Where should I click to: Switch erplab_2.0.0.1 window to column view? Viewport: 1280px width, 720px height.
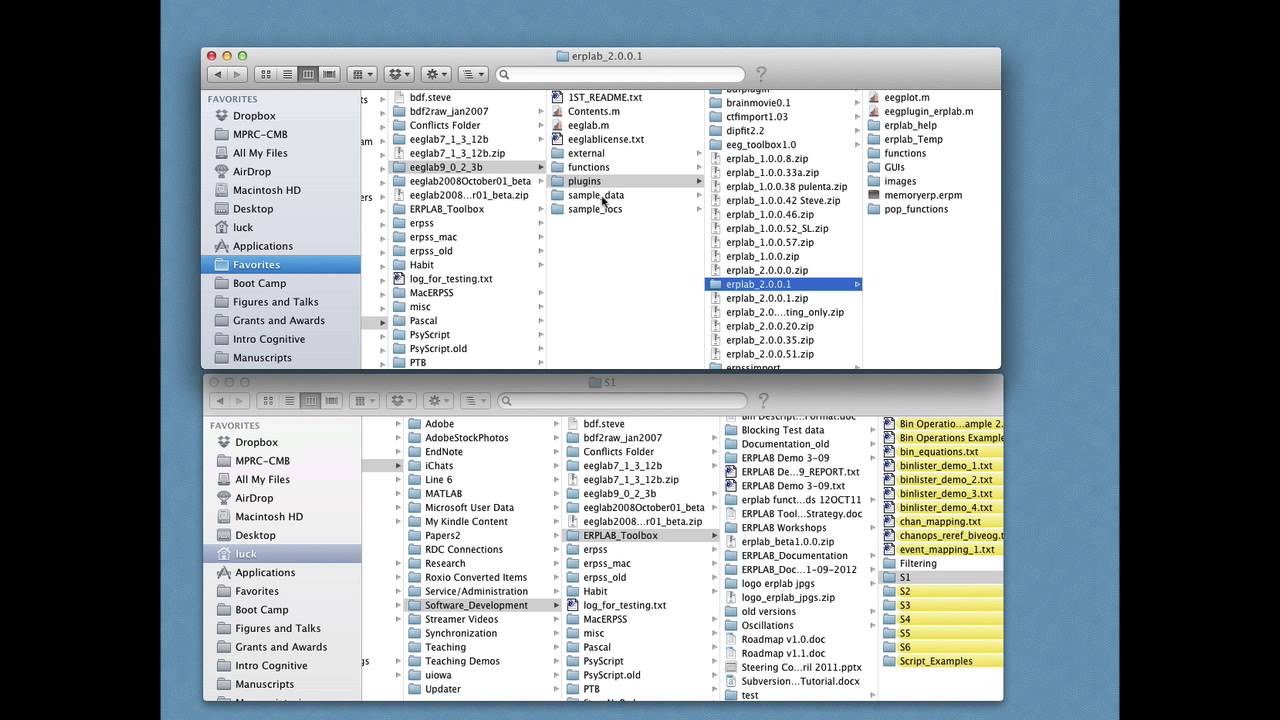click(308, 74)
